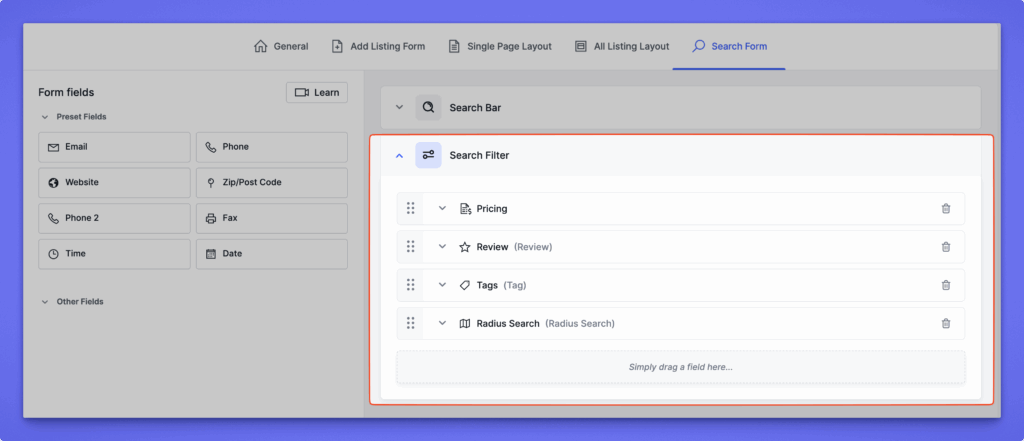Collapse the Preset Fields group

pyautogui.click(x=45, y=117)
